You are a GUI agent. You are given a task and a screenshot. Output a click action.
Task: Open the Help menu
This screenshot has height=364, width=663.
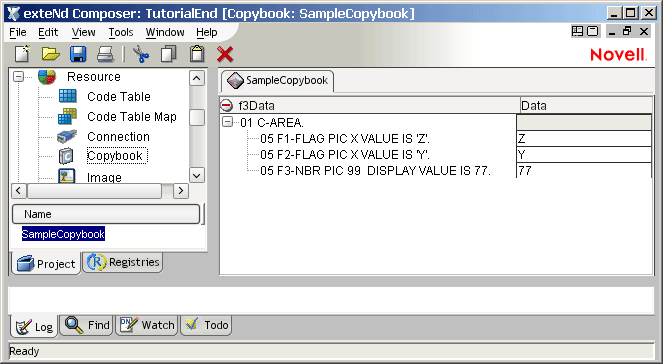coord(207,32)
